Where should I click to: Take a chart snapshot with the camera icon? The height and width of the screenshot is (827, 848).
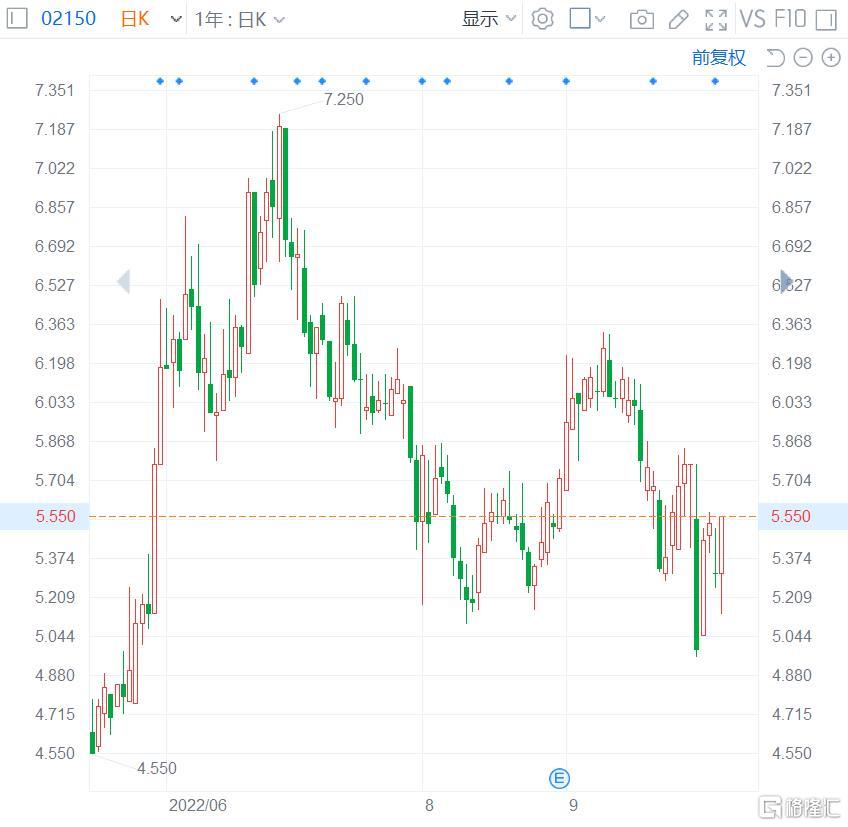point(642,19)
